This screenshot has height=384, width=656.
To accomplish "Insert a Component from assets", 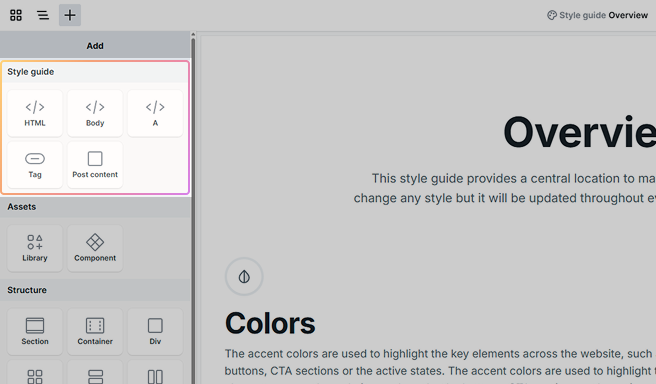I will click(95, 248).
